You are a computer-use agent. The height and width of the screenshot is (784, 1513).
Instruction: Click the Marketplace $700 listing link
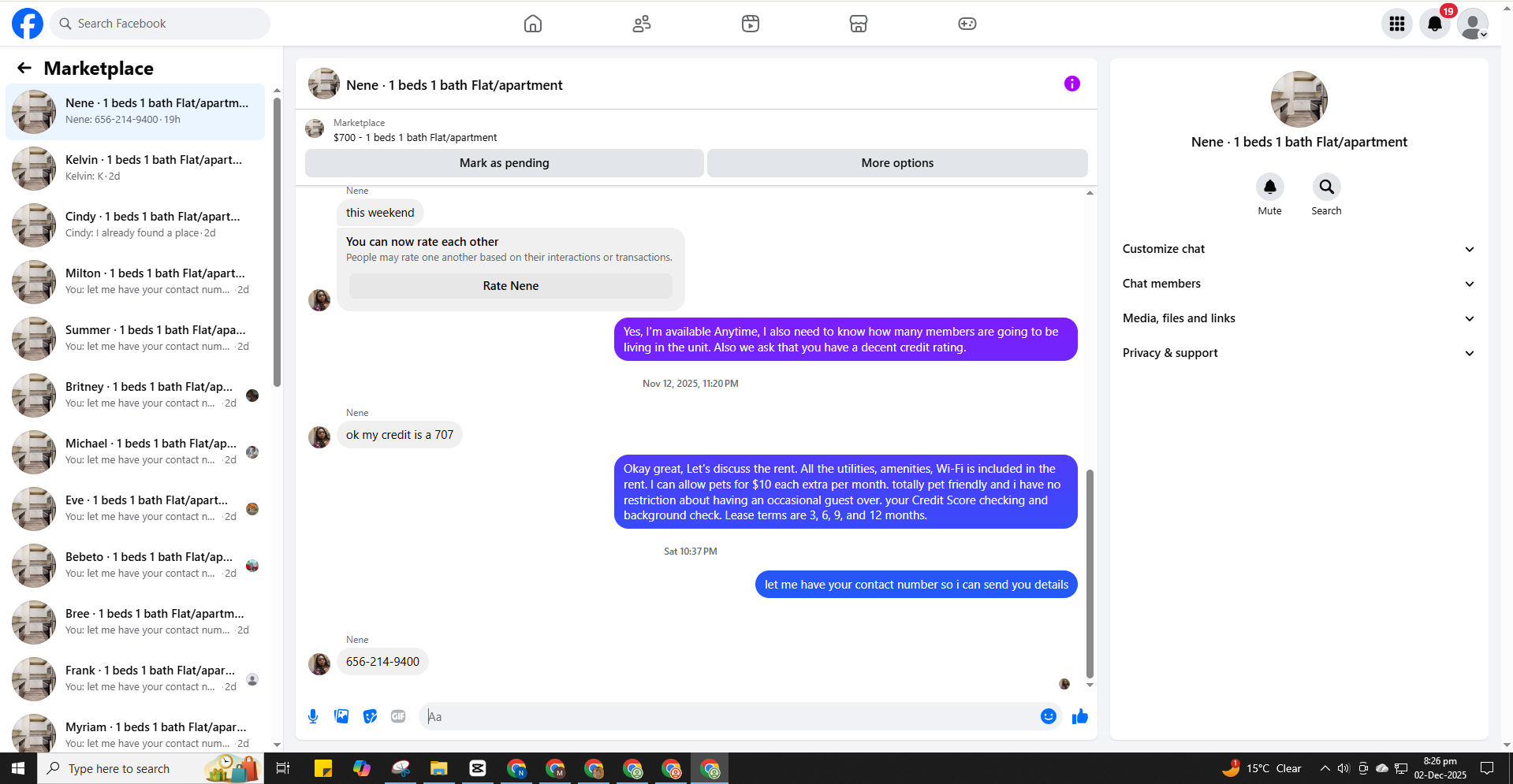(415, 137)
